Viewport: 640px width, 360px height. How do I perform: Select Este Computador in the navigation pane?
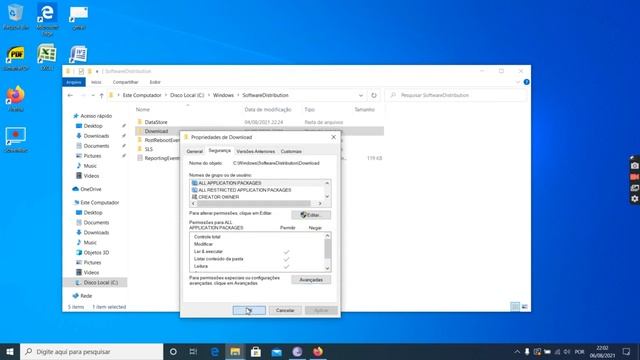point(96,202)
